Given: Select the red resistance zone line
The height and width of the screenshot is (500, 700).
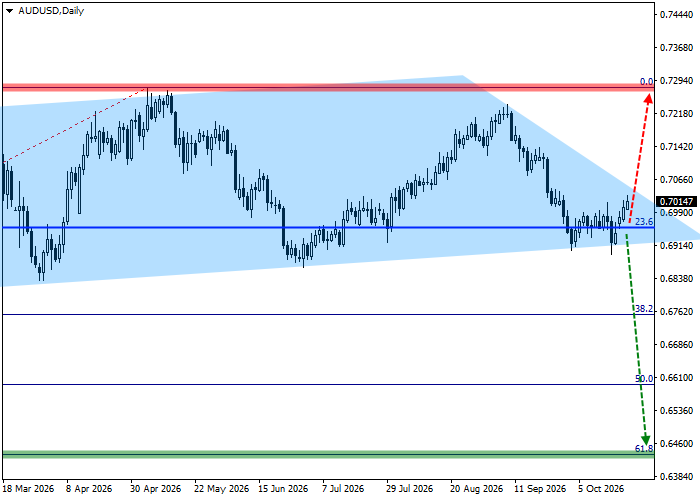Looking at the screenshot, I should pyautogui.click(x=328, y=87).
